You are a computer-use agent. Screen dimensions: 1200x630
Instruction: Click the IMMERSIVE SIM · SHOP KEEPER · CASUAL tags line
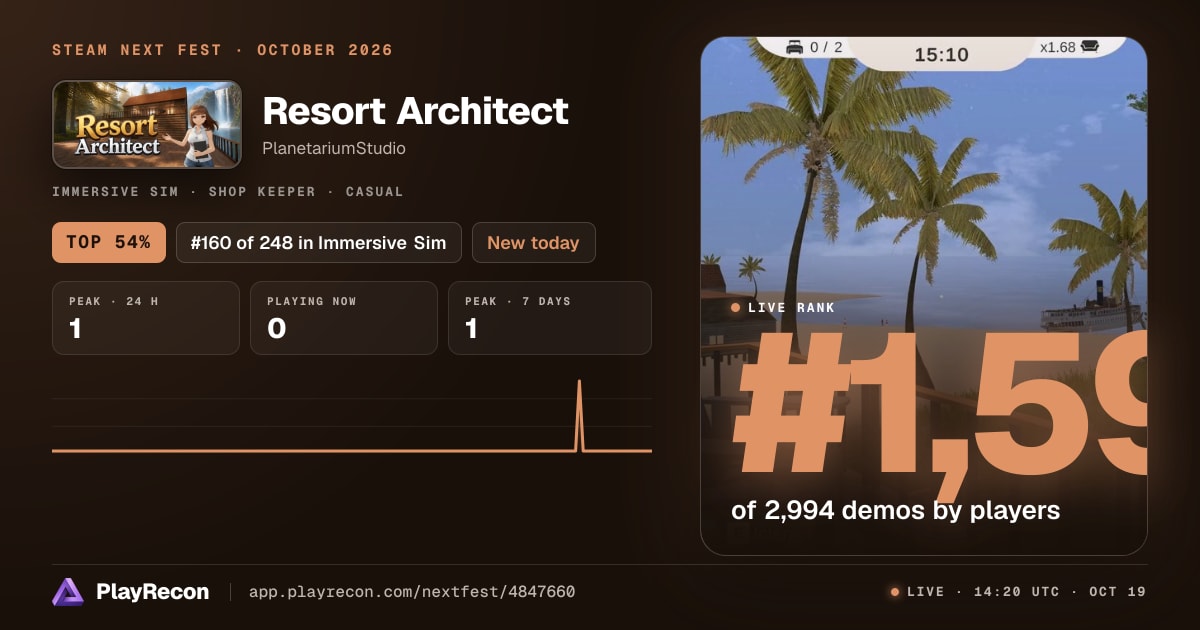pos(228,191)
